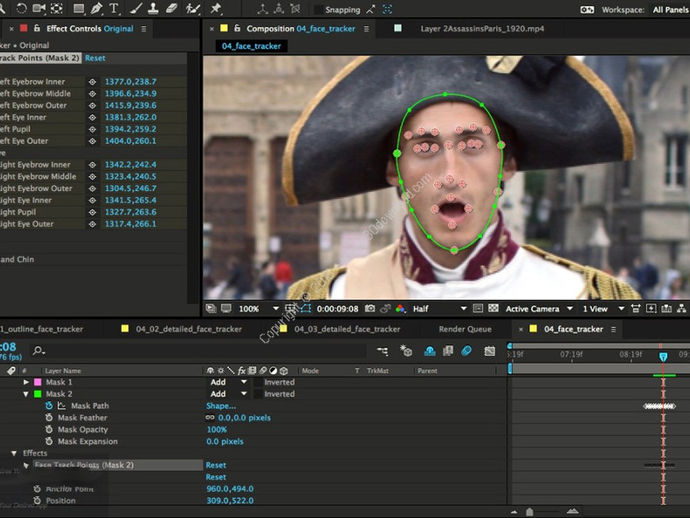Click the View Axis Mode icon
This screenshot has height=518, width=690.
[296, 9]
